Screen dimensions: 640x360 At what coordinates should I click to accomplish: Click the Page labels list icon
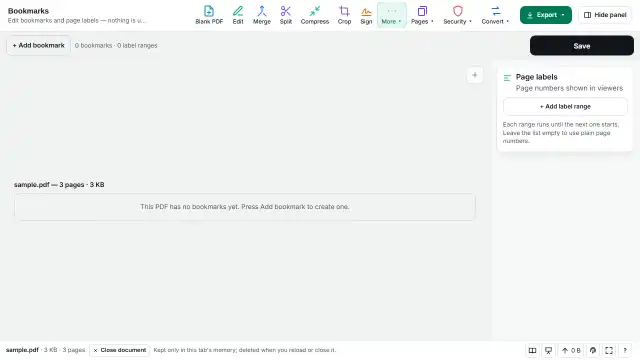pyautogui.click(x=507, y=78)
